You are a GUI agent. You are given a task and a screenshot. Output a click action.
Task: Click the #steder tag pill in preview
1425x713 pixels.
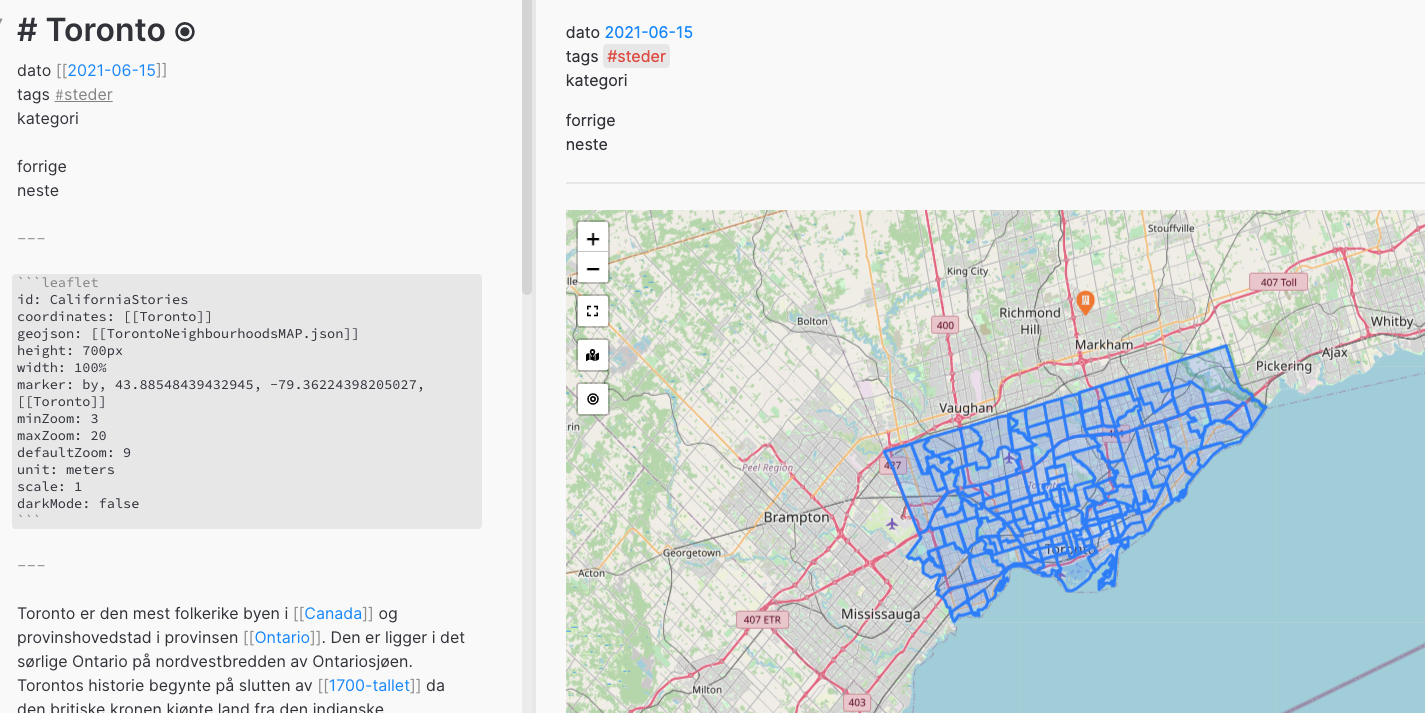[636, 56]
